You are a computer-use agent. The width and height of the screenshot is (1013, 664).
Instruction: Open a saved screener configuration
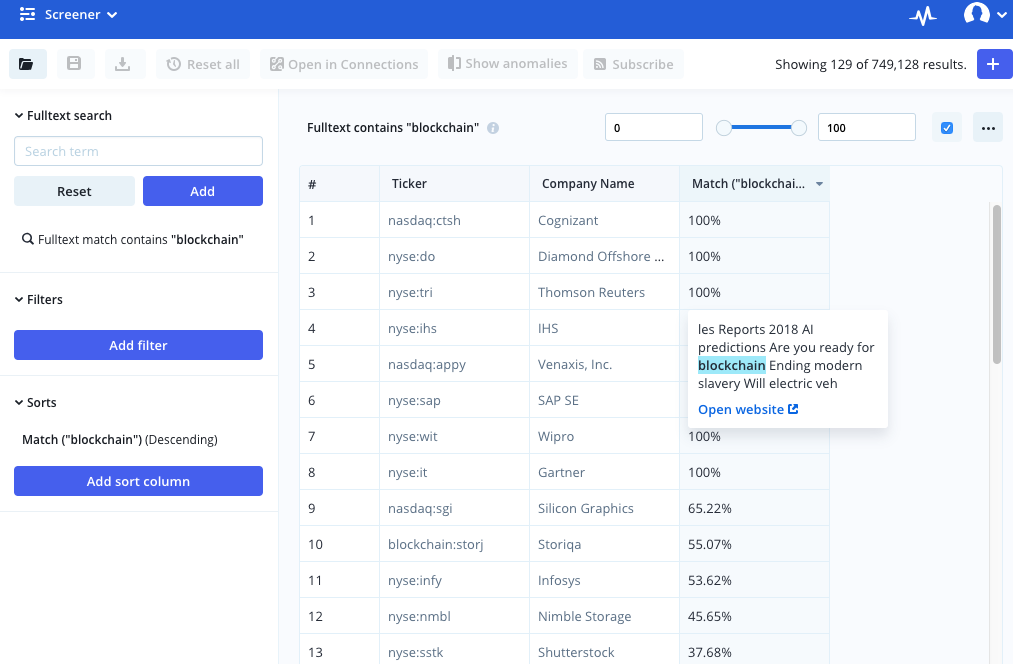click(x=27, y=63)
